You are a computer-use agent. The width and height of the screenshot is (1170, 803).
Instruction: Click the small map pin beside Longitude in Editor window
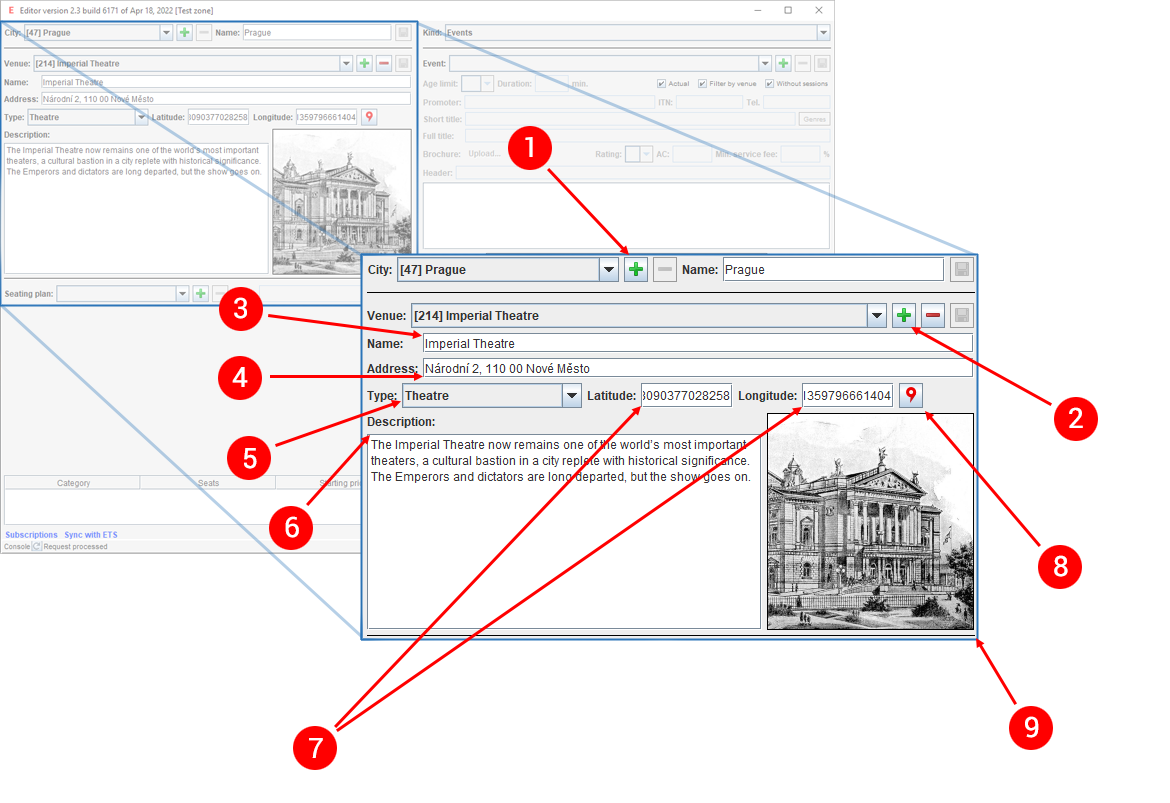(369, 117)
